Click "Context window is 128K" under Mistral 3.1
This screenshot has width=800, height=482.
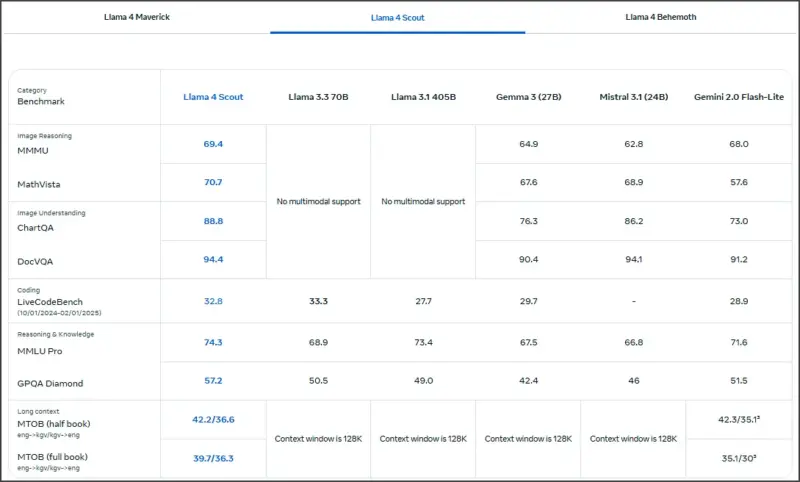[634, 439]
